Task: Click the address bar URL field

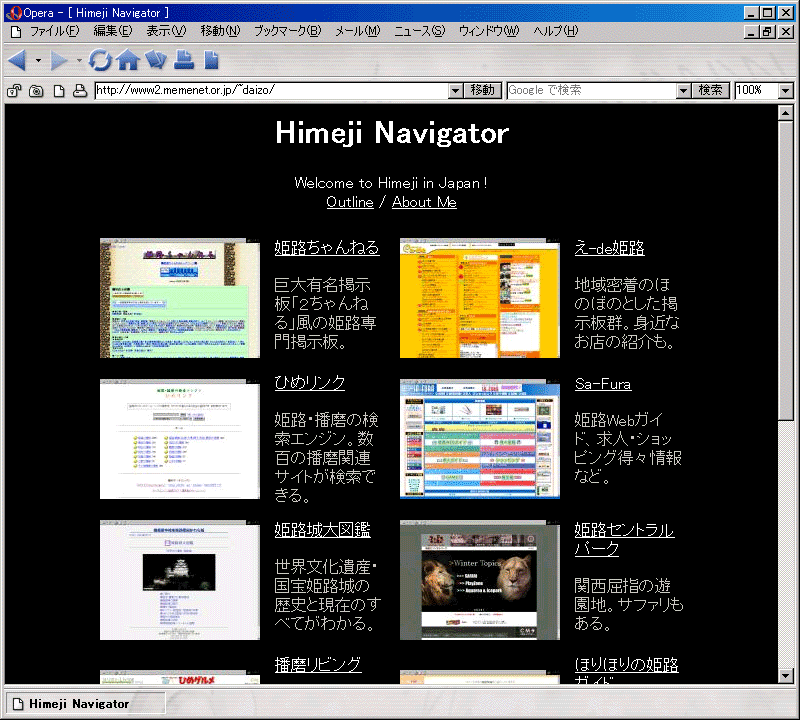Action: tap(271, 91)
